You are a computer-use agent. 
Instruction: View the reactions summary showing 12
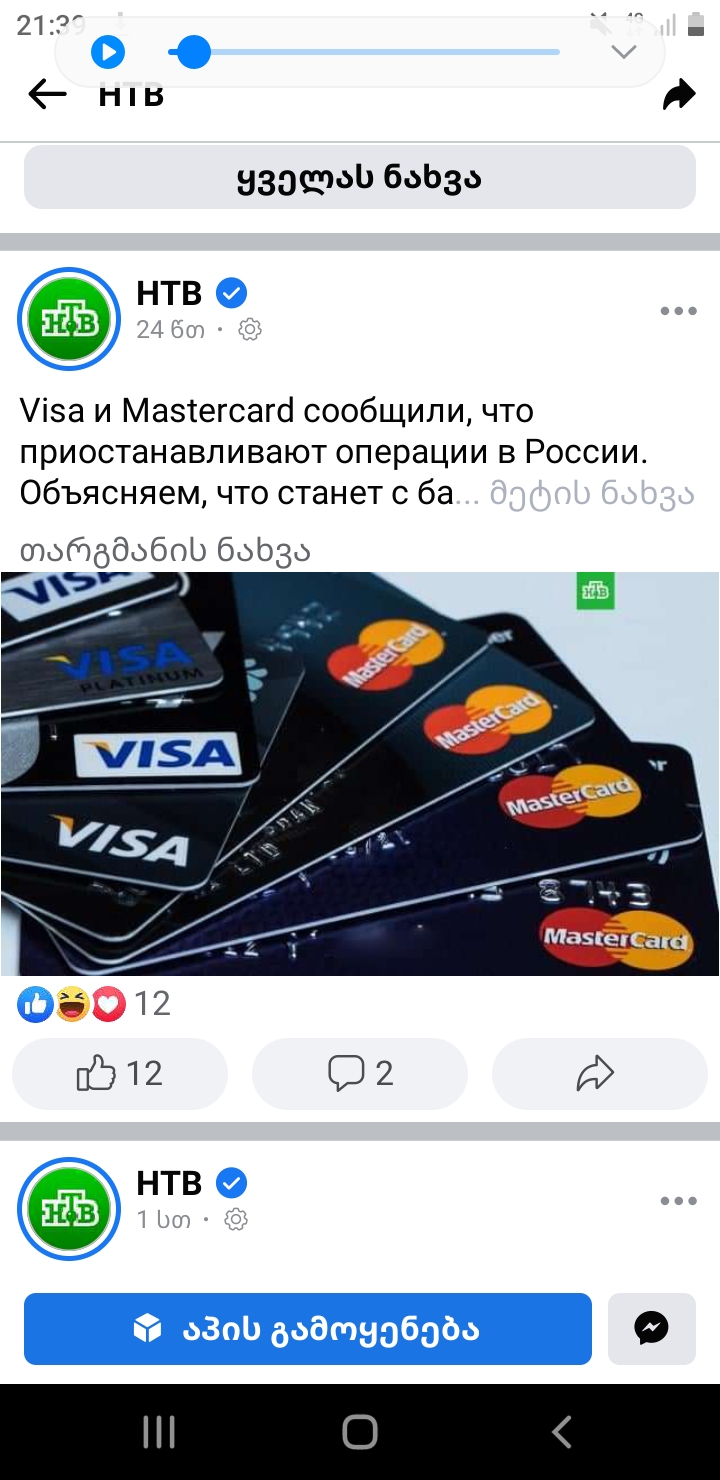(94, 1003)
